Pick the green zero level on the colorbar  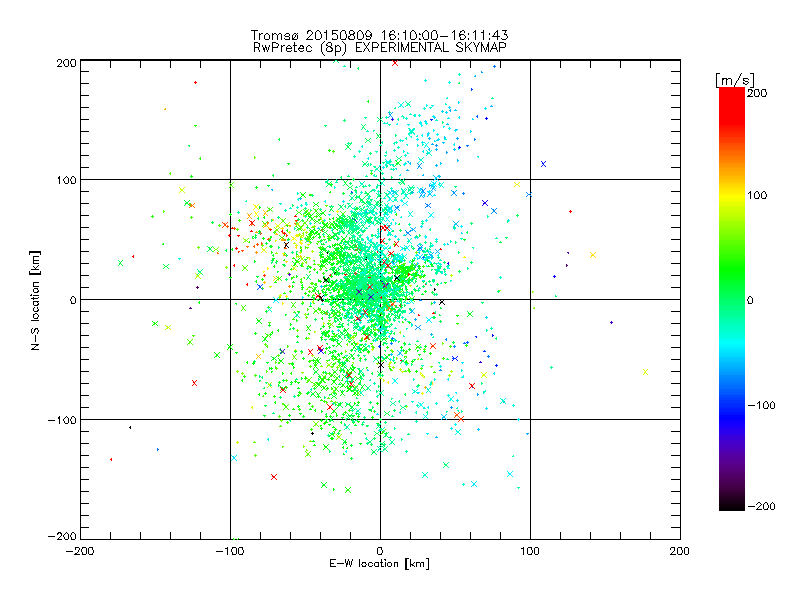(x=732, y=299)
